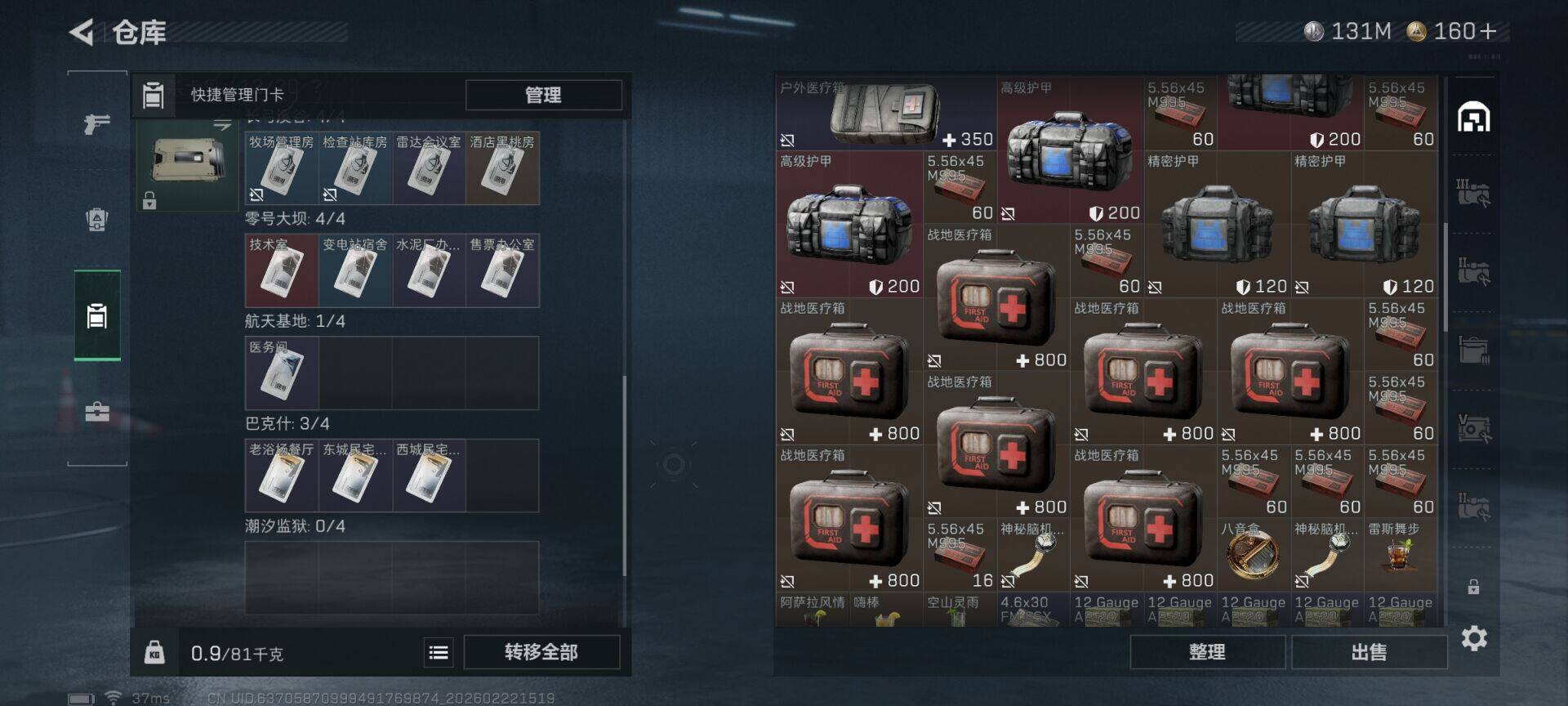Viewport: 1568px width, 706px height.
Task: Click the 出售 sell button
Action: click(x=1369, y=652)
